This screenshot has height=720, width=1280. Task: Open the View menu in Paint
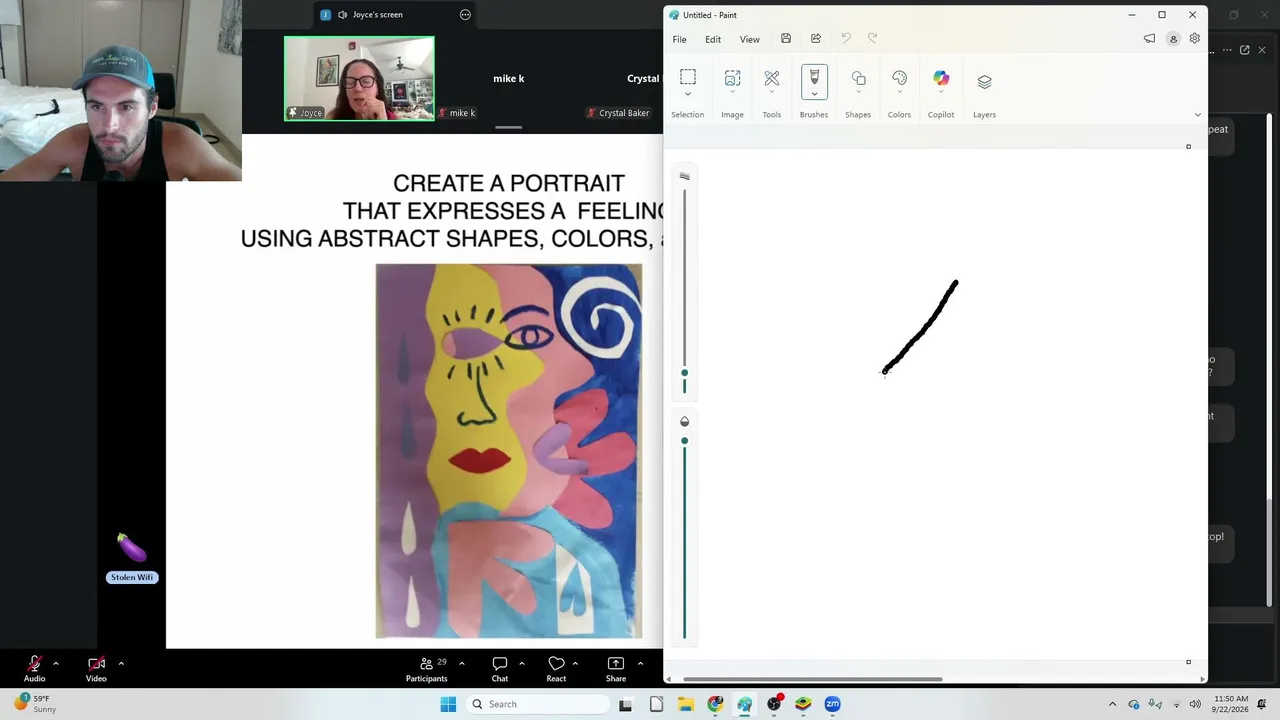click(749, 39)
